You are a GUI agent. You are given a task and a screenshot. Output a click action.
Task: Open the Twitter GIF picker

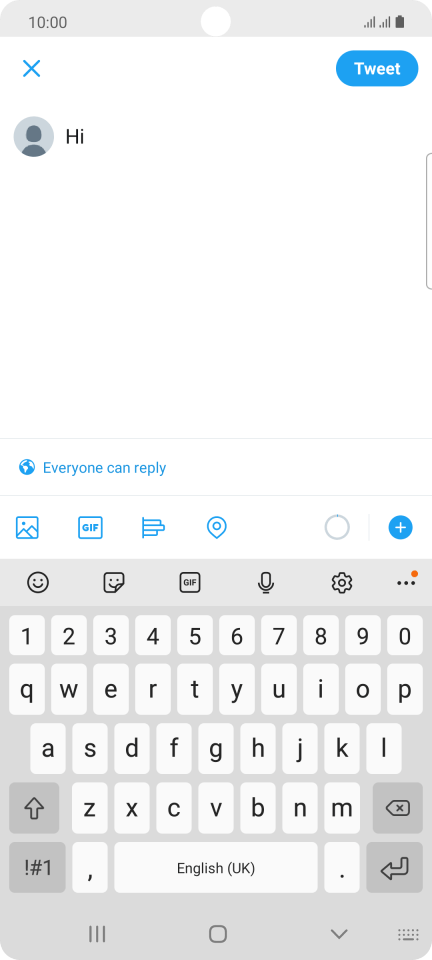point(91,527)
